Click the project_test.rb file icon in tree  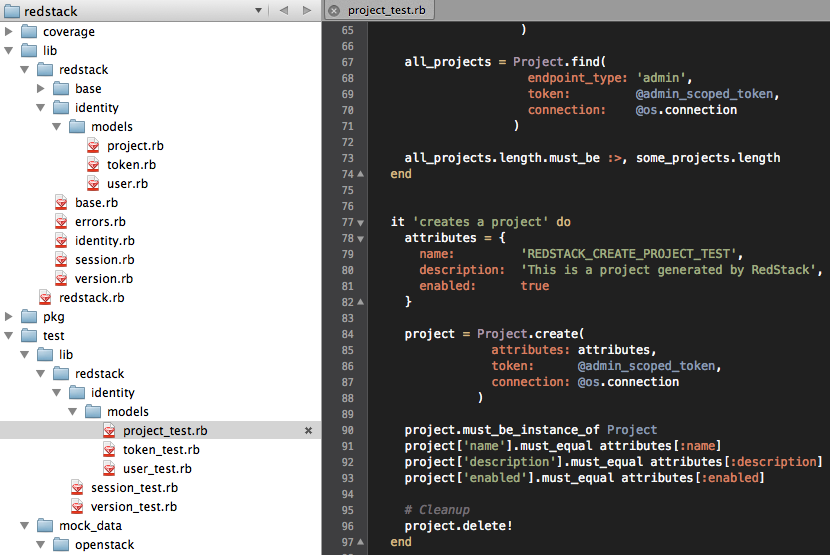[x=109, y=431]
